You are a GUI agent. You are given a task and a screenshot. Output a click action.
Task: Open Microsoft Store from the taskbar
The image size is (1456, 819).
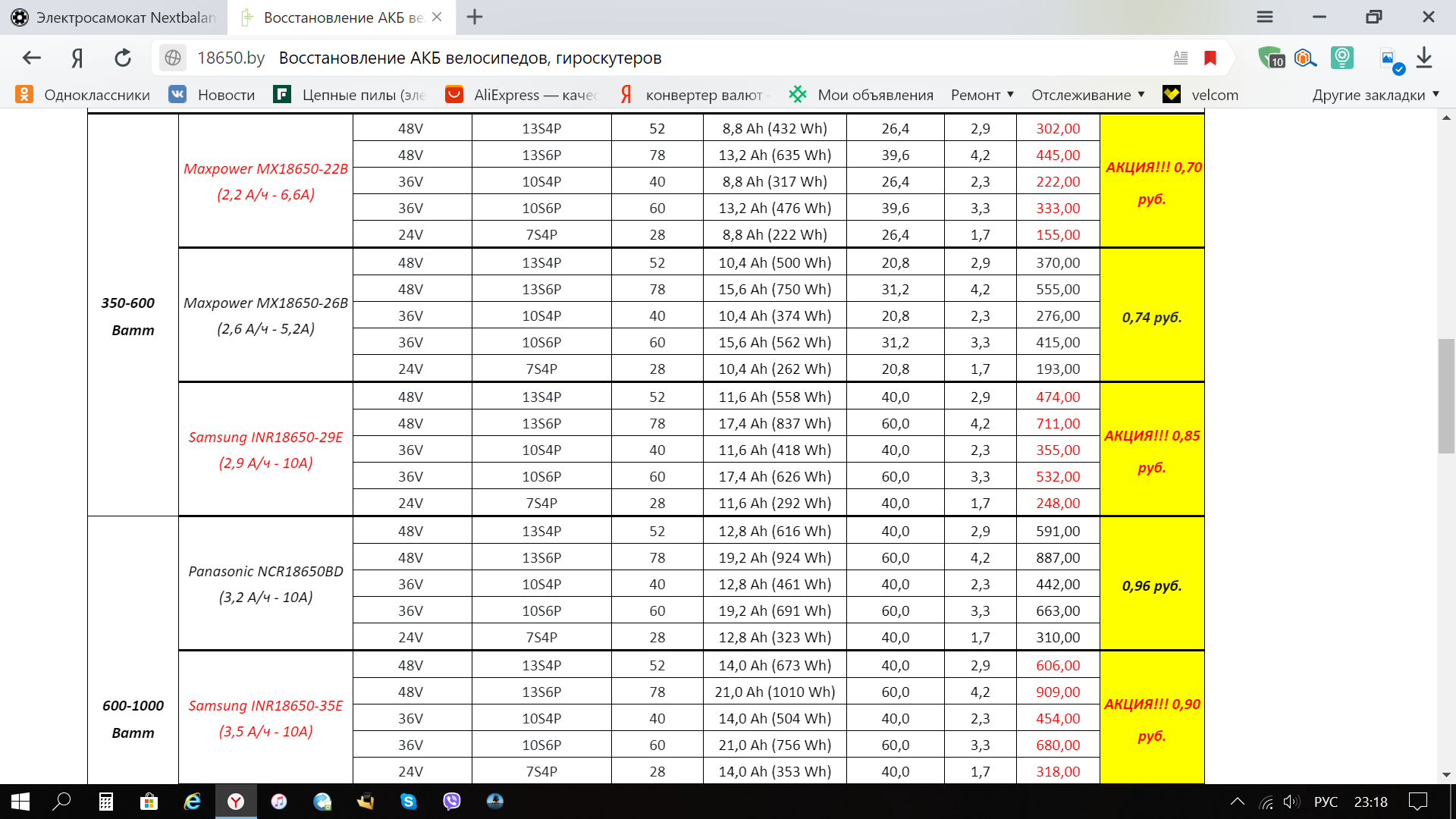[x=149, y=802]
